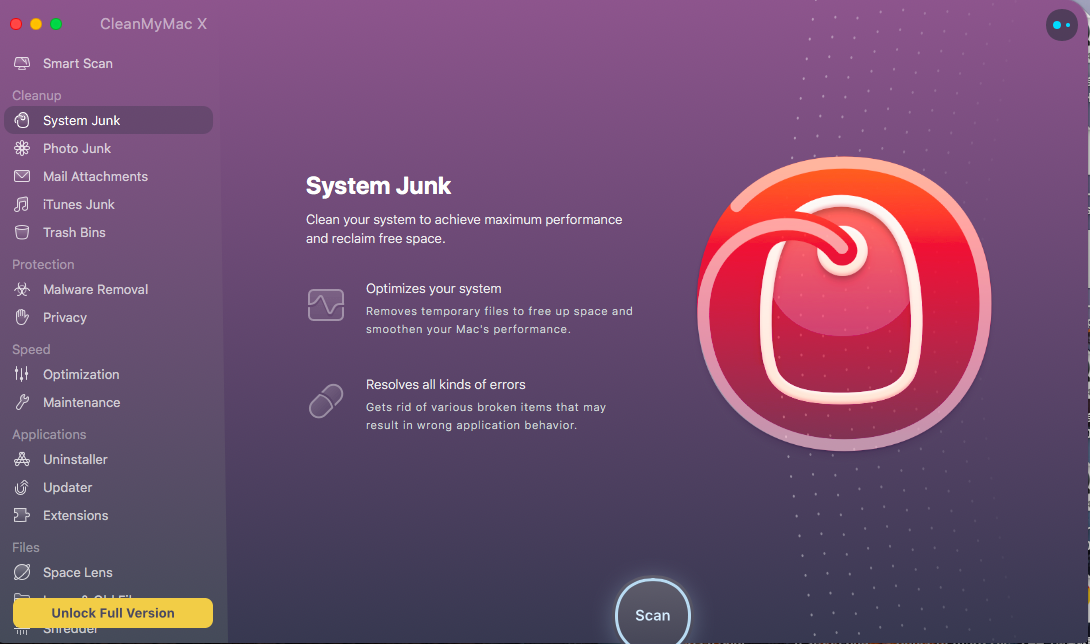Click the Extensions puzzle icon
Image resolution: width=1090 pixels, height=644 pixels.
(22, 515)
